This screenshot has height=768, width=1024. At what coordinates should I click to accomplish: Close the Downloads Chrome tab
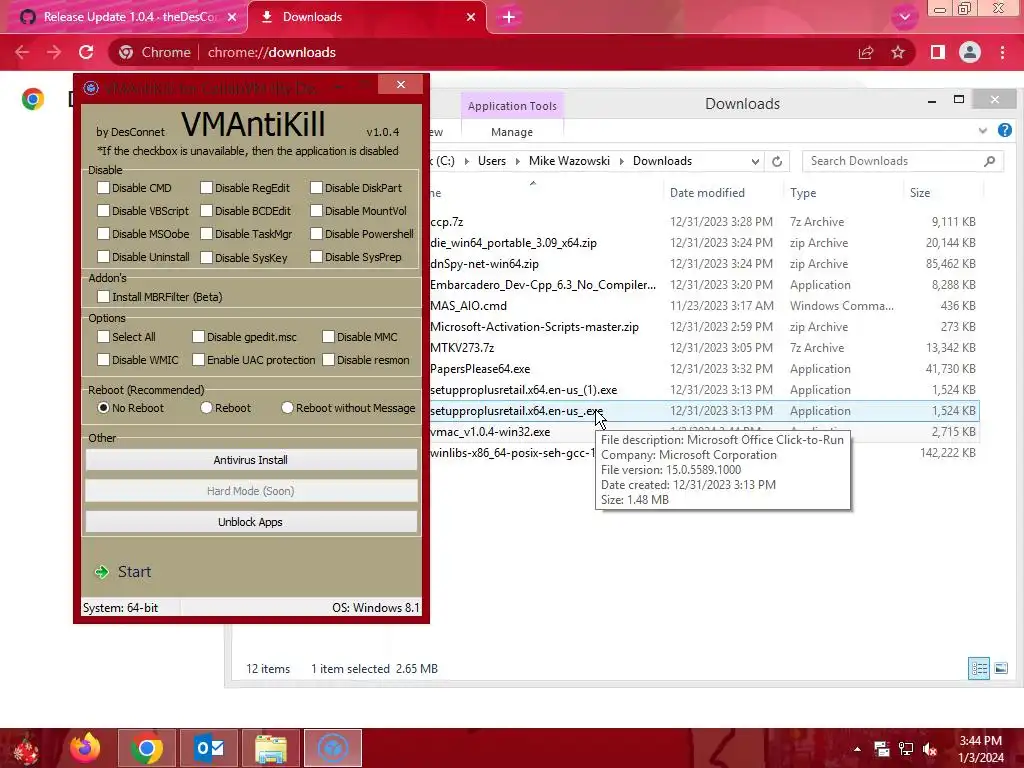tap(471, 17)
